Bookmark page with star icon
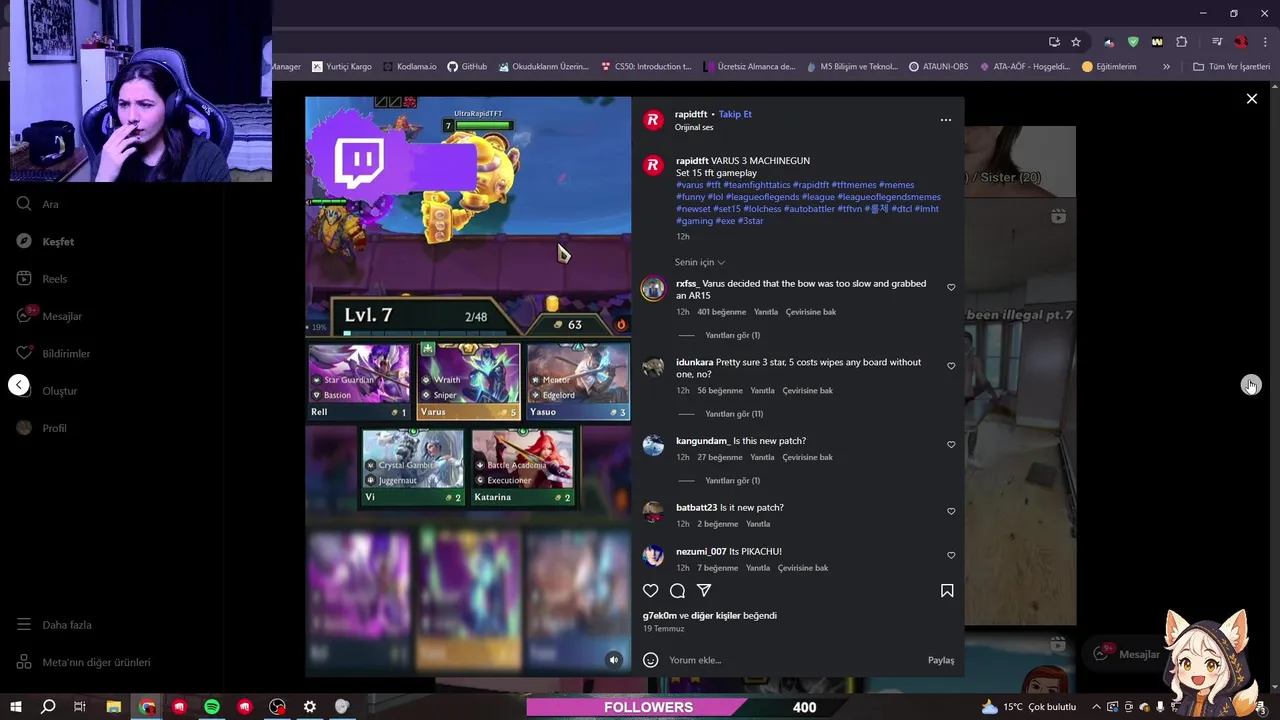 [x=1076, y=42]
